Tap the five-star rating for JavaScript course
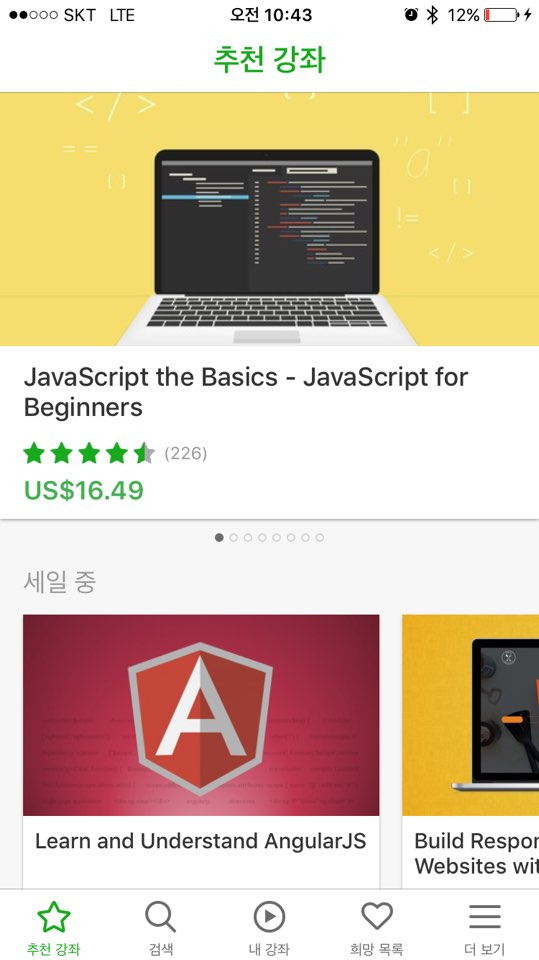Image resolution: width=539 pixels, height=960 pixels. click(x=89, y=454)
